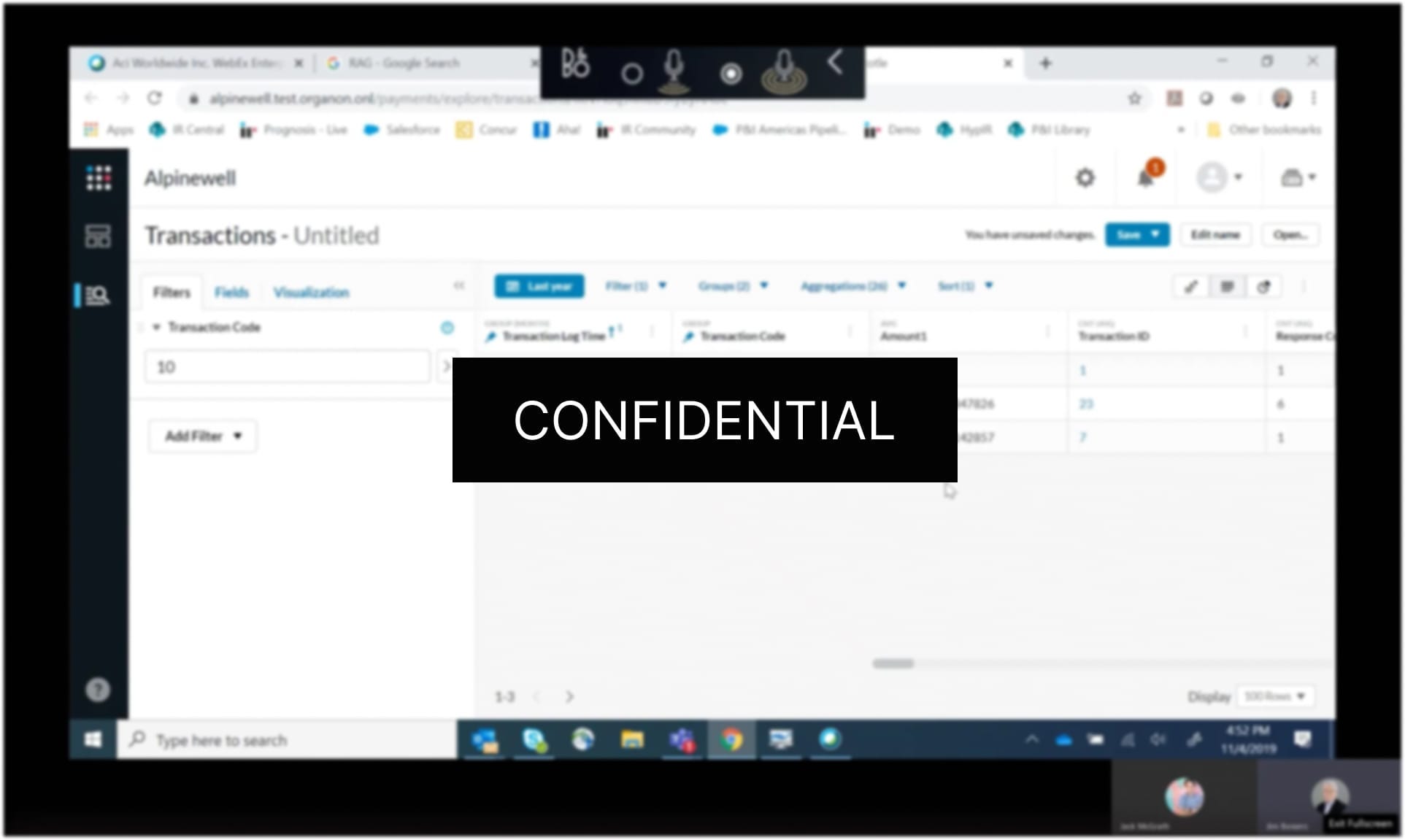Open the Display rows dropdown
The height and width of the screenshot is (840, 1405).
tap(1274, 696)
